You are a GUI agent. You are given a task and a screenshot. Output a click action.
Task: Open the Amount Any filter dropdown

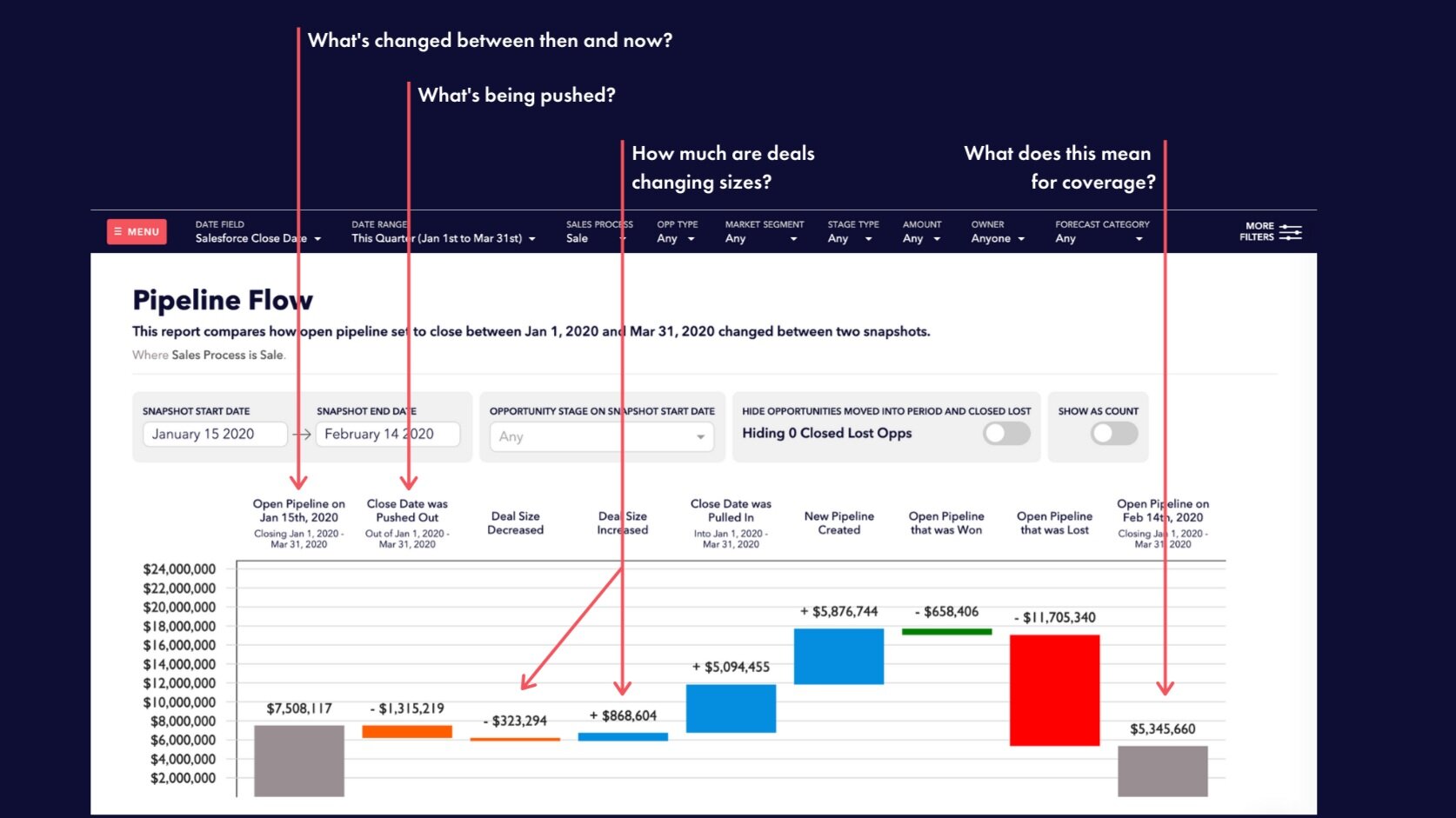922,231
